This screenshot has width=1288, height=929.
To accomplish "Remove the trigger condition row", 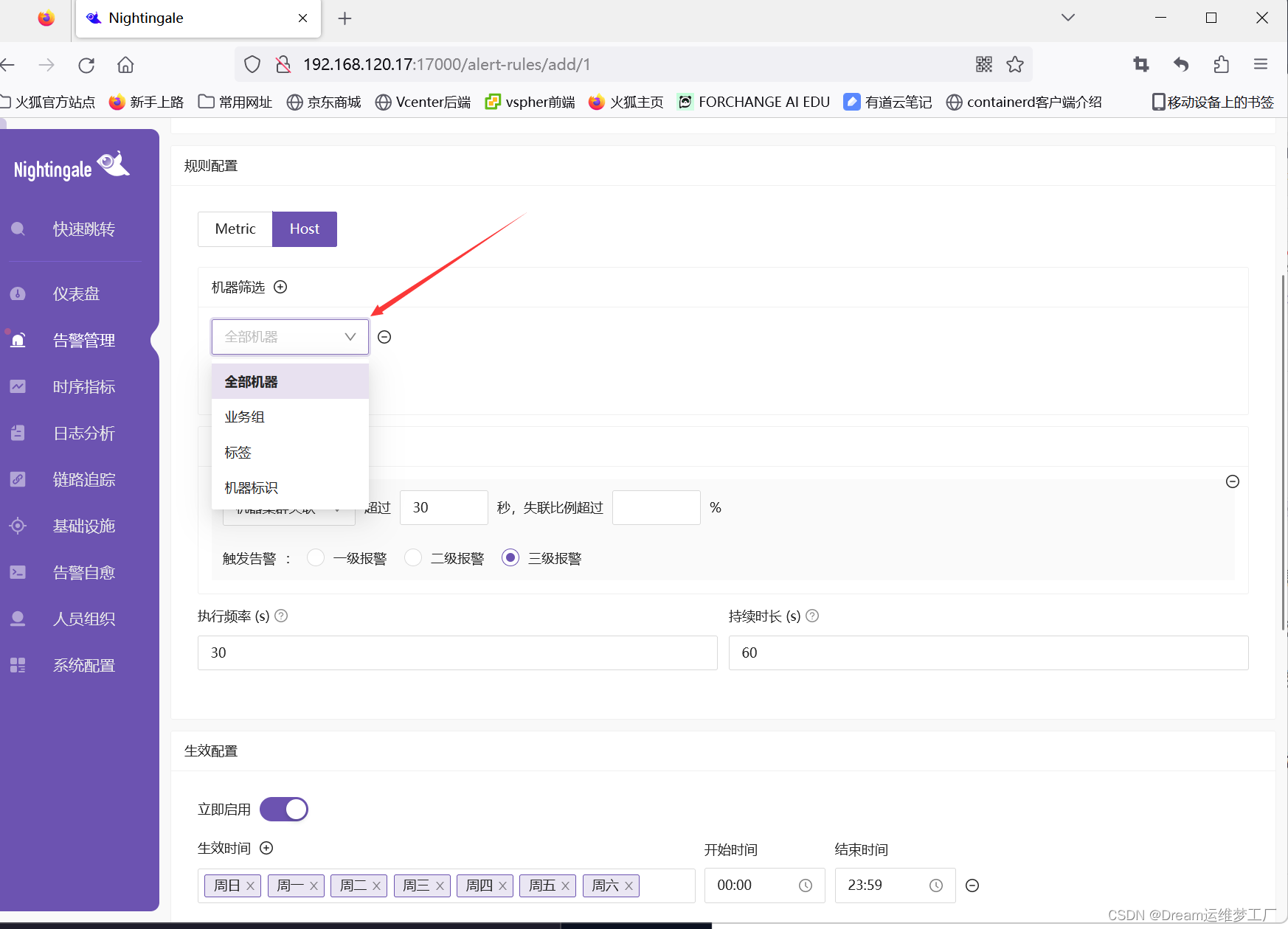I will (x=1233, y=481).
